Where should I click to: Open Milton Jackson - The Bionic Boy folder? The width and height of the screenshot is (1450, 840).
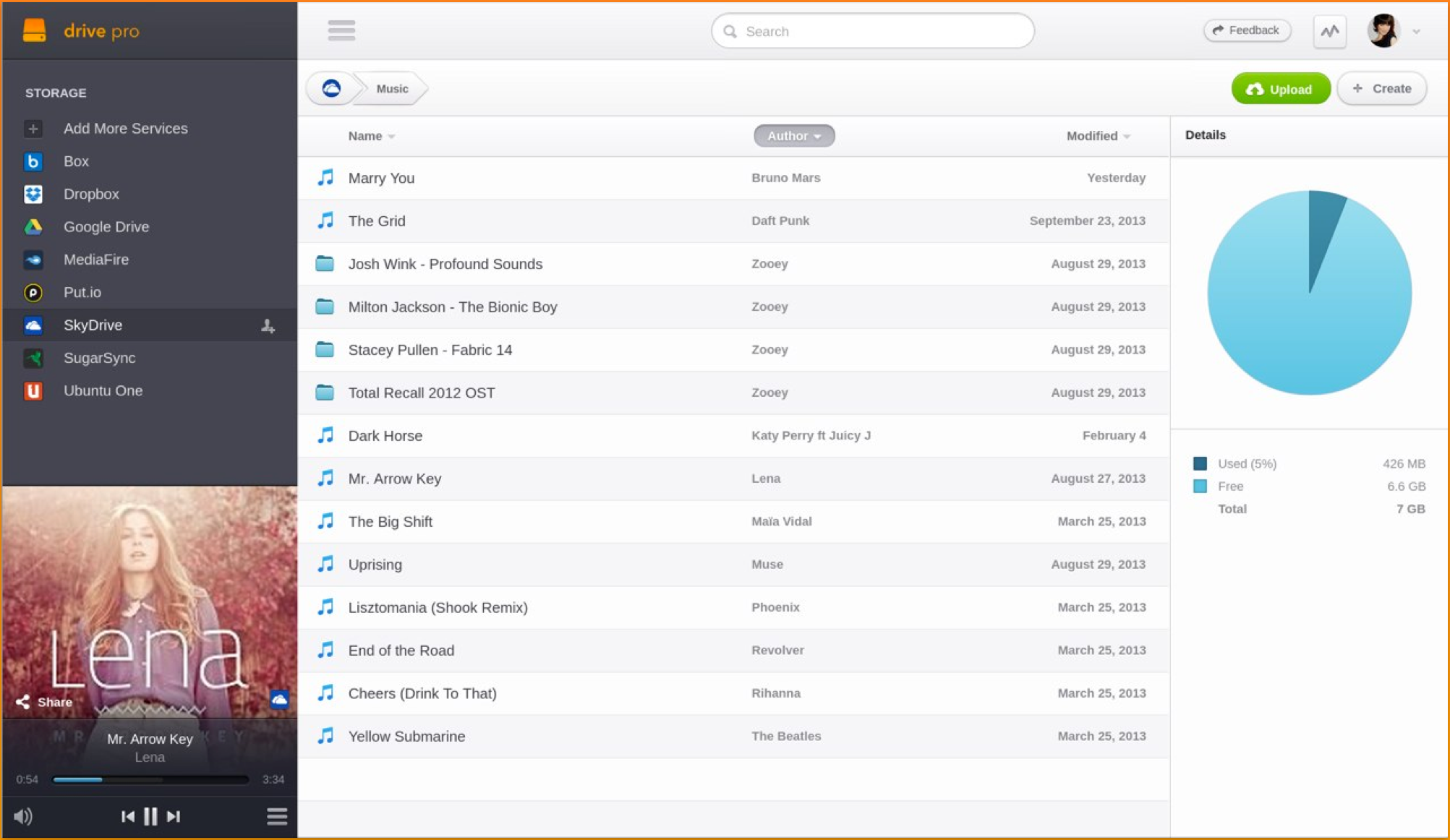(x=733, y=307)
